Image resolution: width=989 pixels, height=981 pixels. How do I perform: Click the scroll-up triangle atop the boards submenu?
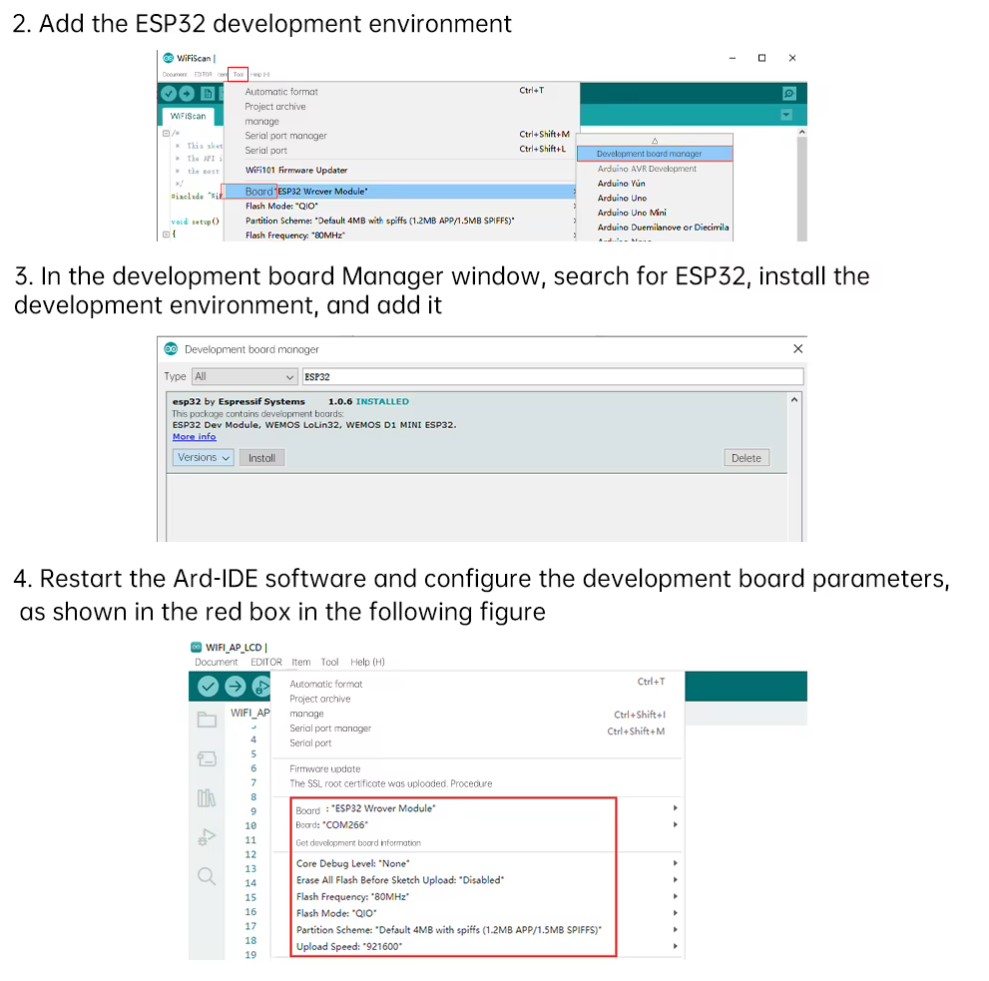click(x=655, y=141)
